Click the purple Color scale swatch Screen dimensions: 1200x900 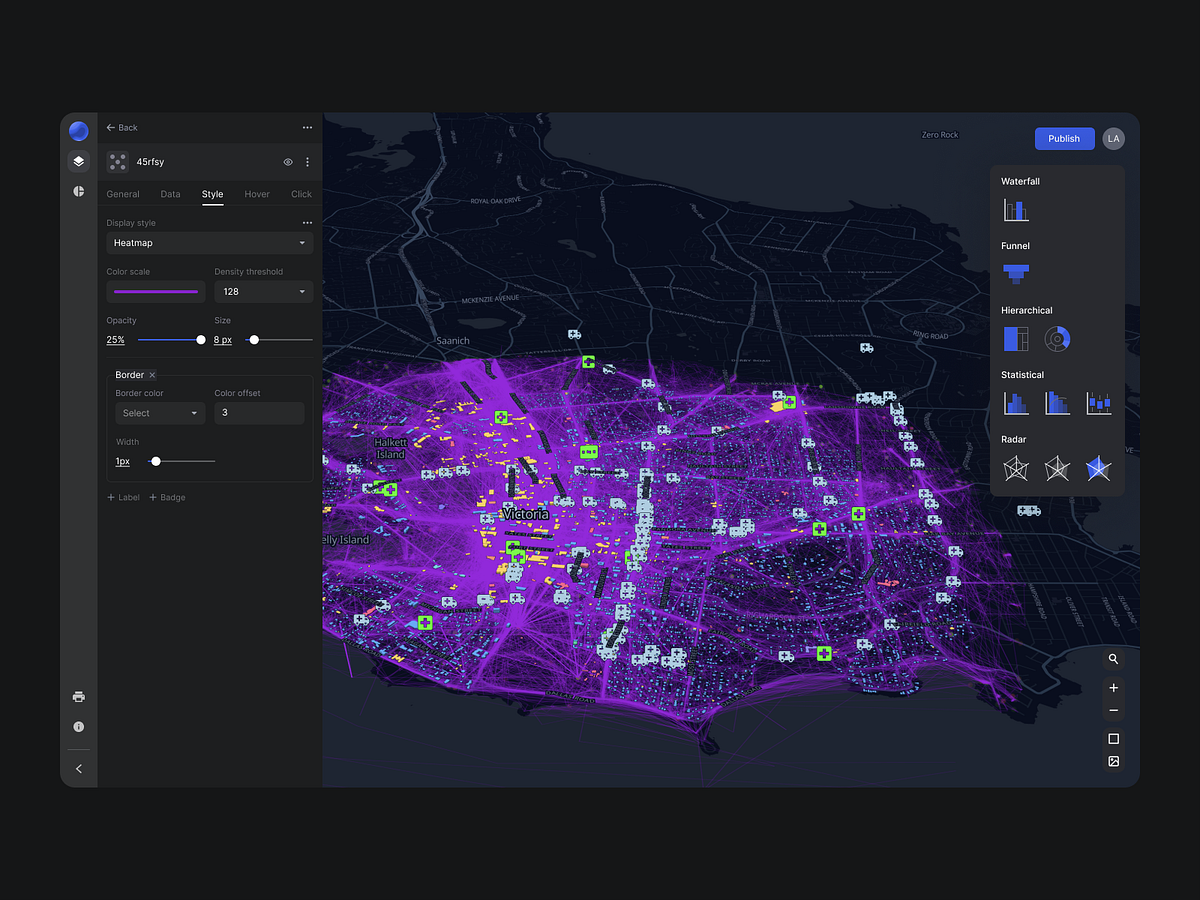(x=155, y=291)
